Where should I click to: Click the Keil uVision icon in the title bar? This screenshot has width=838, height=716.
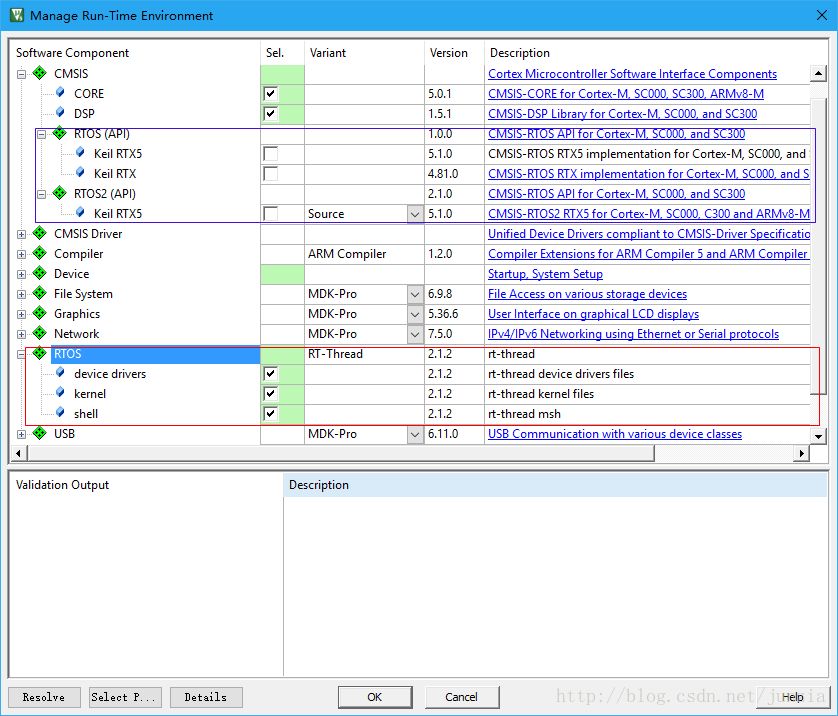pyautogui.click(x=17, y=15)
